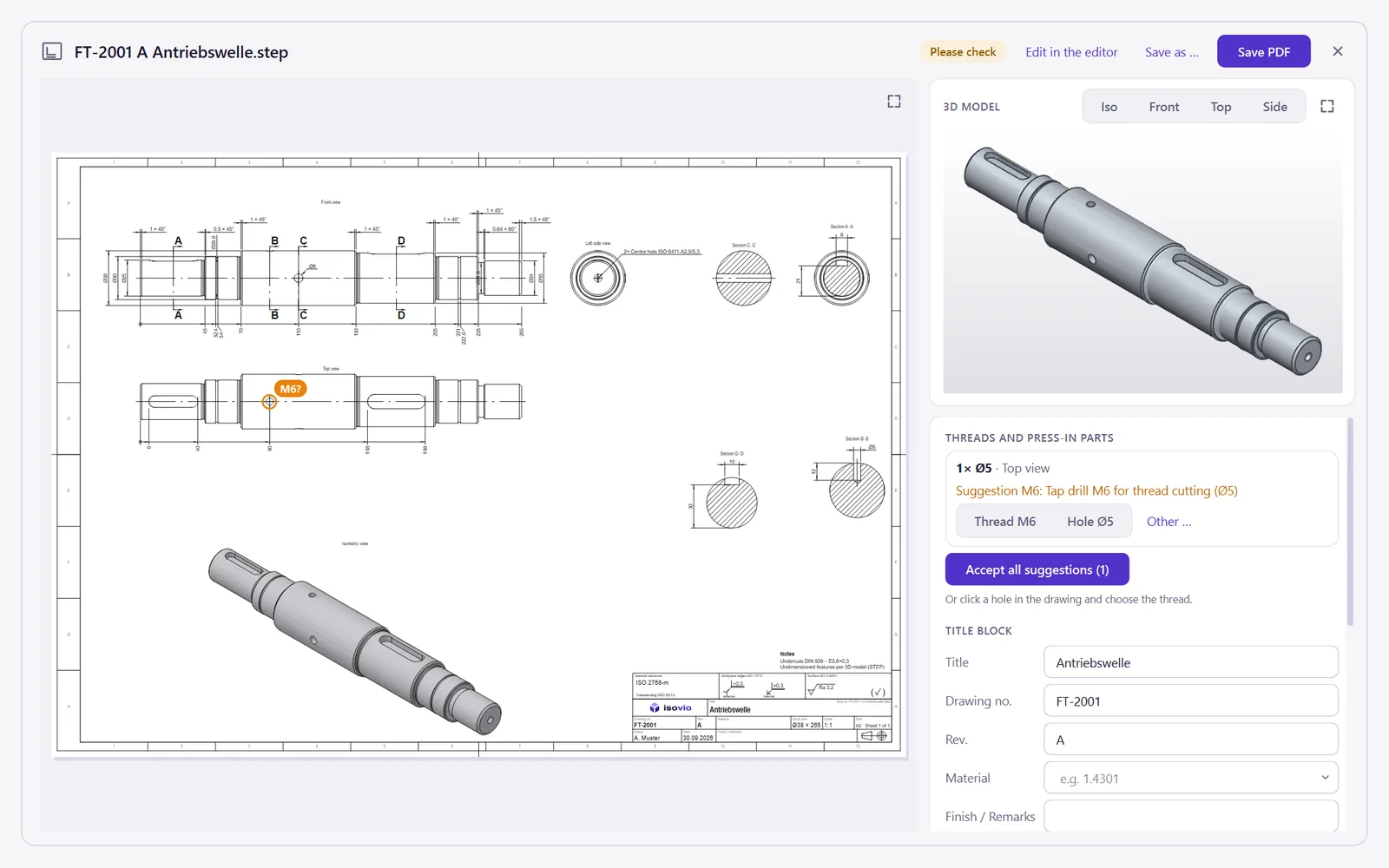Click the 'Suggestion M6: Tap drill' text
Screen dimensions: 1389x868
click(1096, 491)
